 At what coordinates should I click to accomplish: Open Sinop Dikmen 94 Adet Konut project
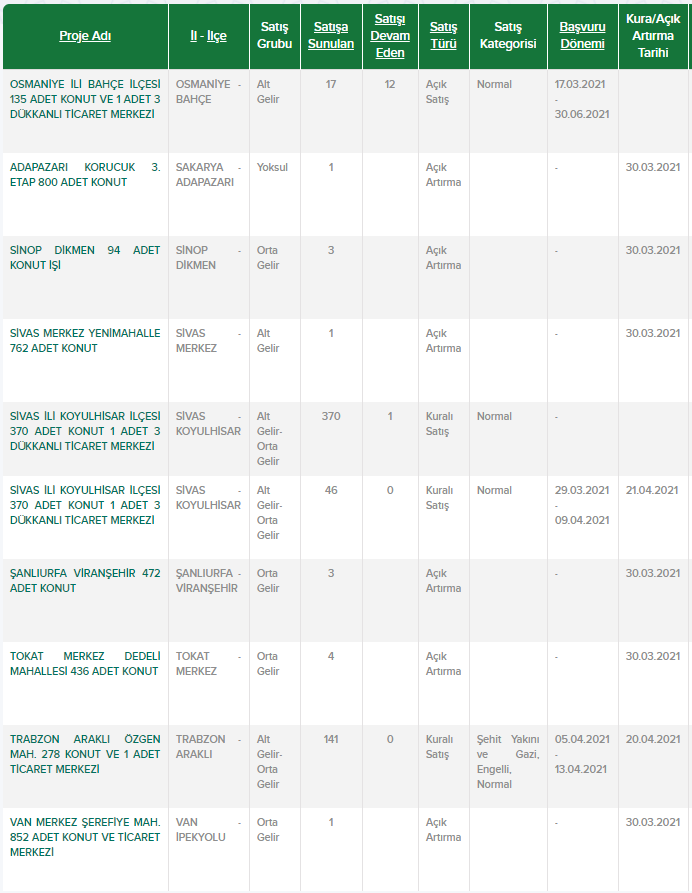(84, 258)
